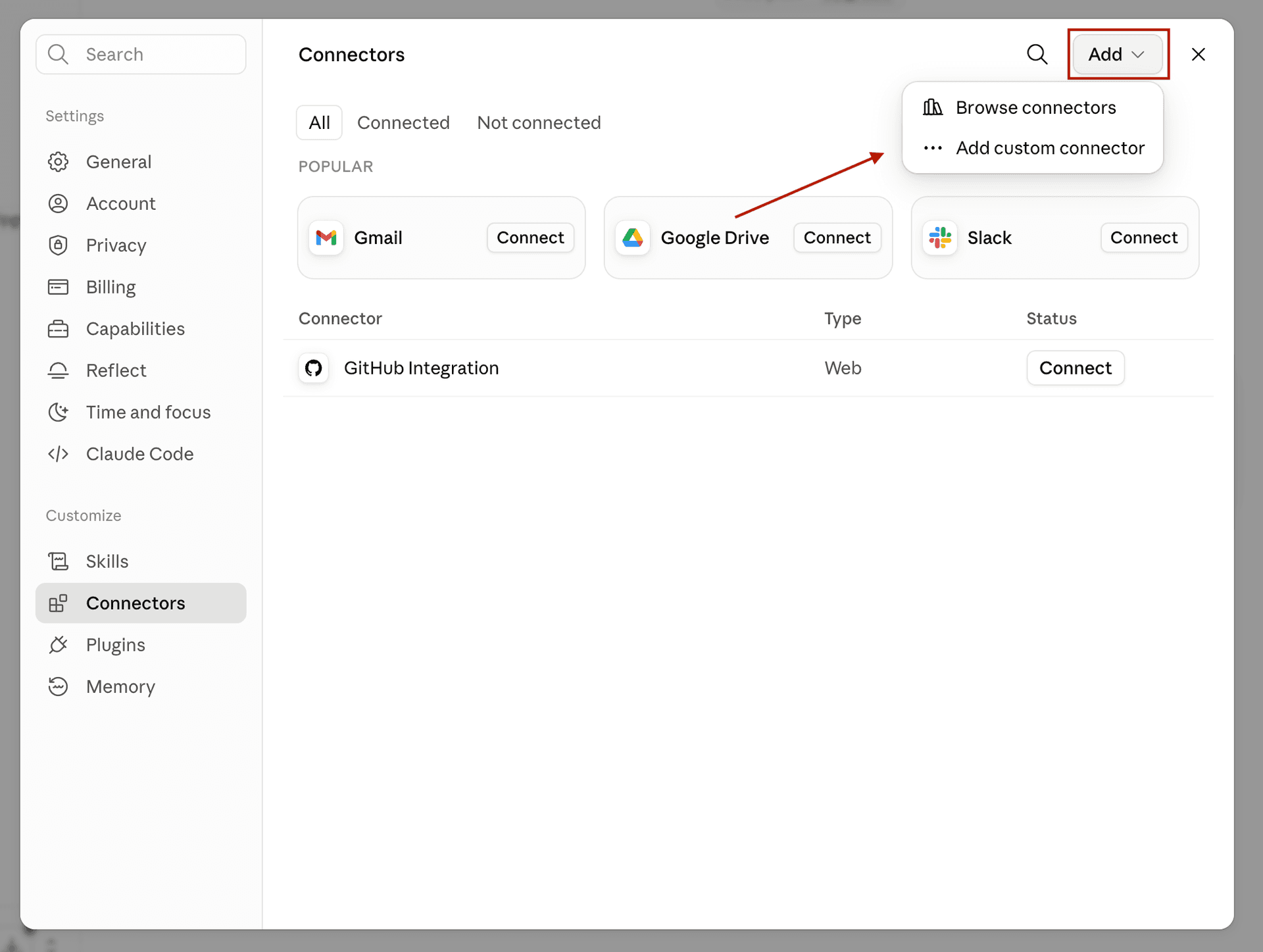Close the Connectors settings dialog
The width and height of the screenshot is (1263, 952).
pyautogui.click(x=1199, y=54)
